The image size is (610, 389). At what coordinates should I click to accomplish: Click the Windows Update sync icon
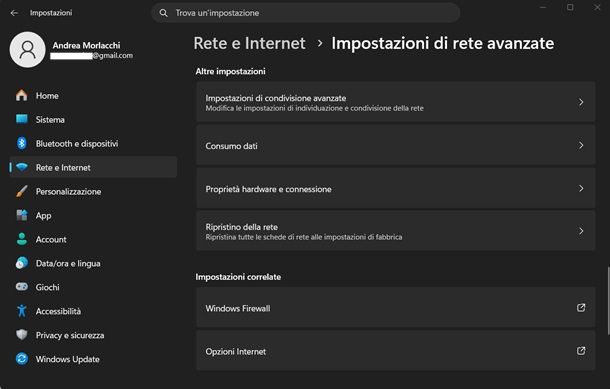pos(22,359)
